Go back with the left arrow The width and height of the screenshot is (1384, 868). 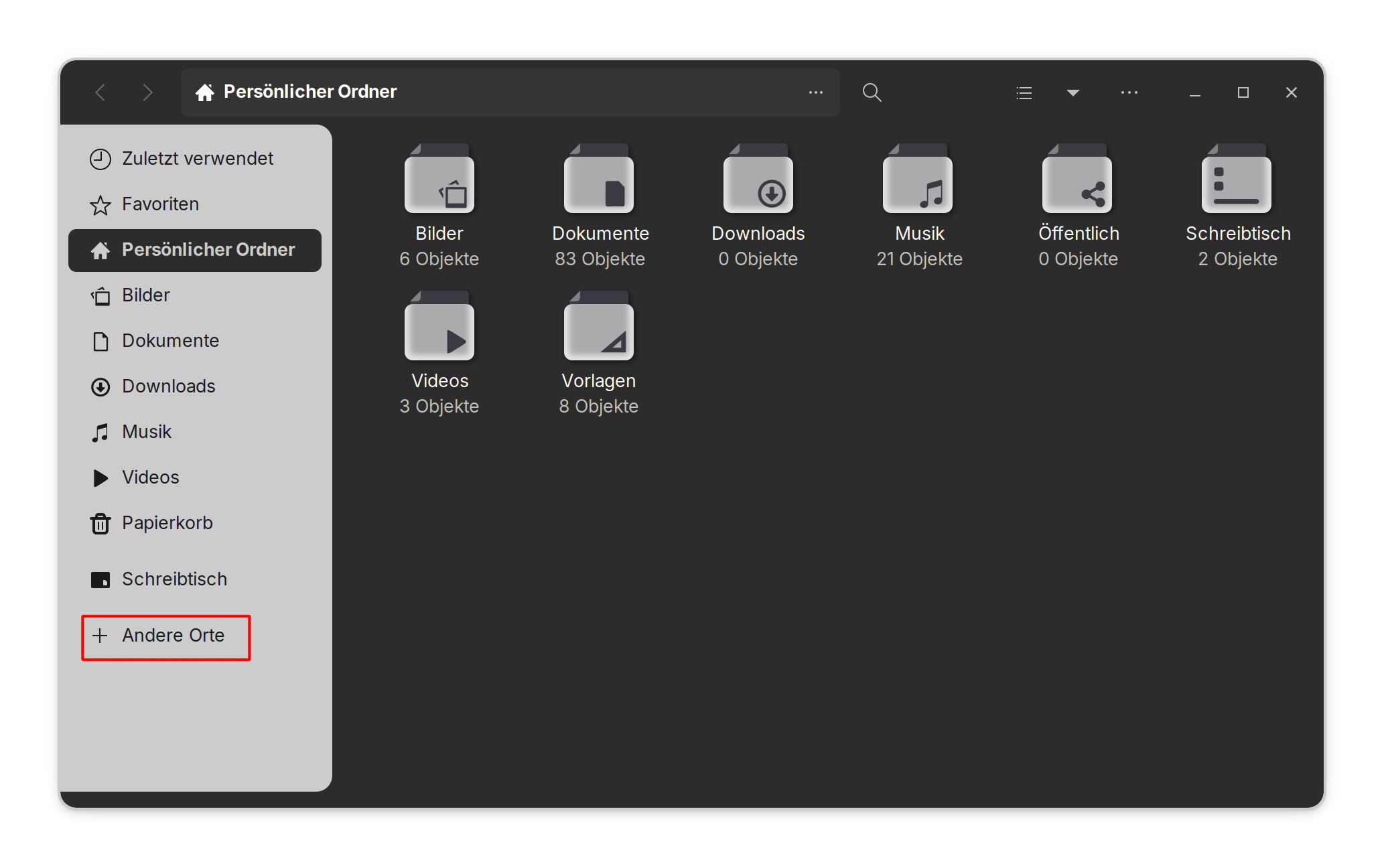(100, 92)
